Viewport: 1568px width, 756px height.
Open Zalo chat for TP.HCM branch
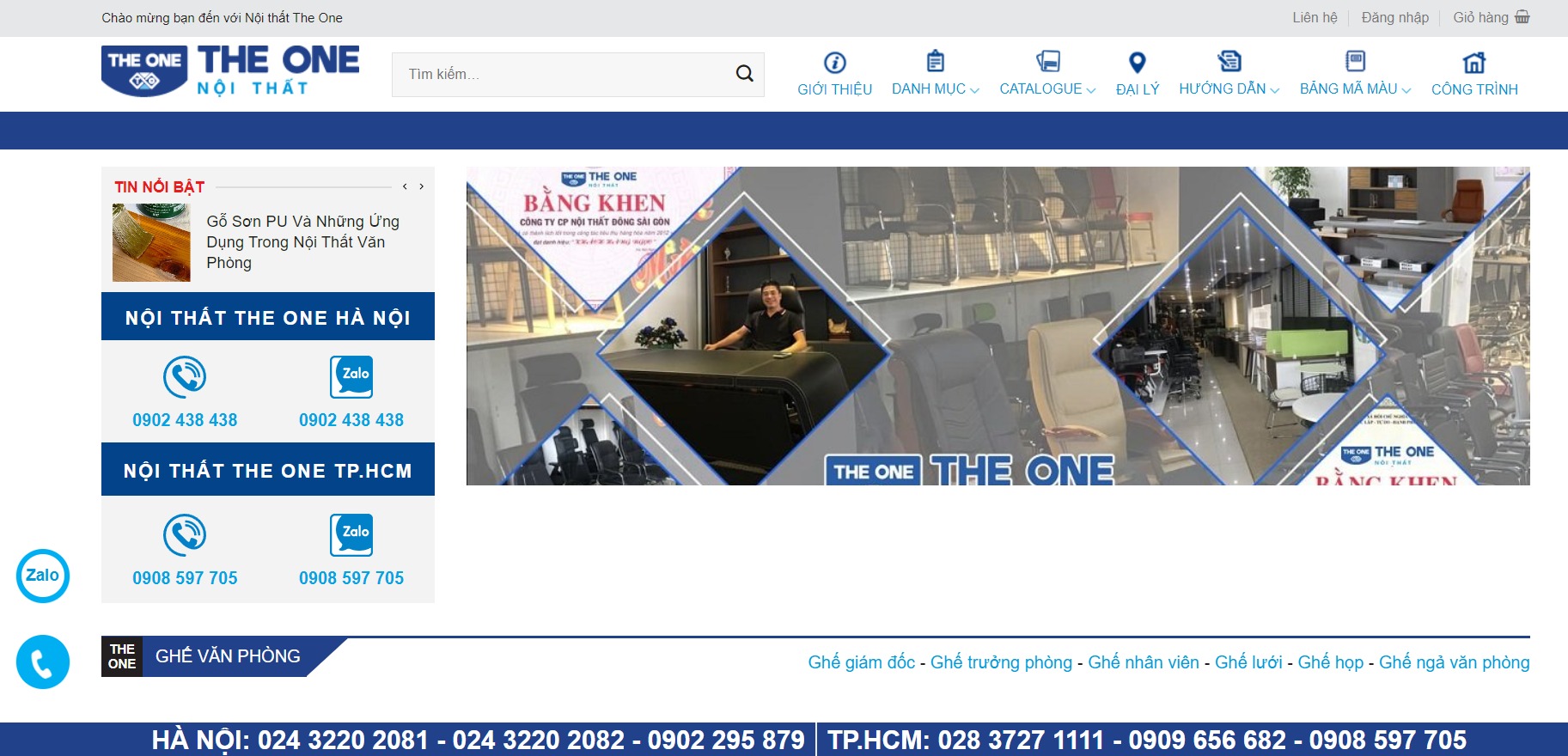[x=351, y=534]
